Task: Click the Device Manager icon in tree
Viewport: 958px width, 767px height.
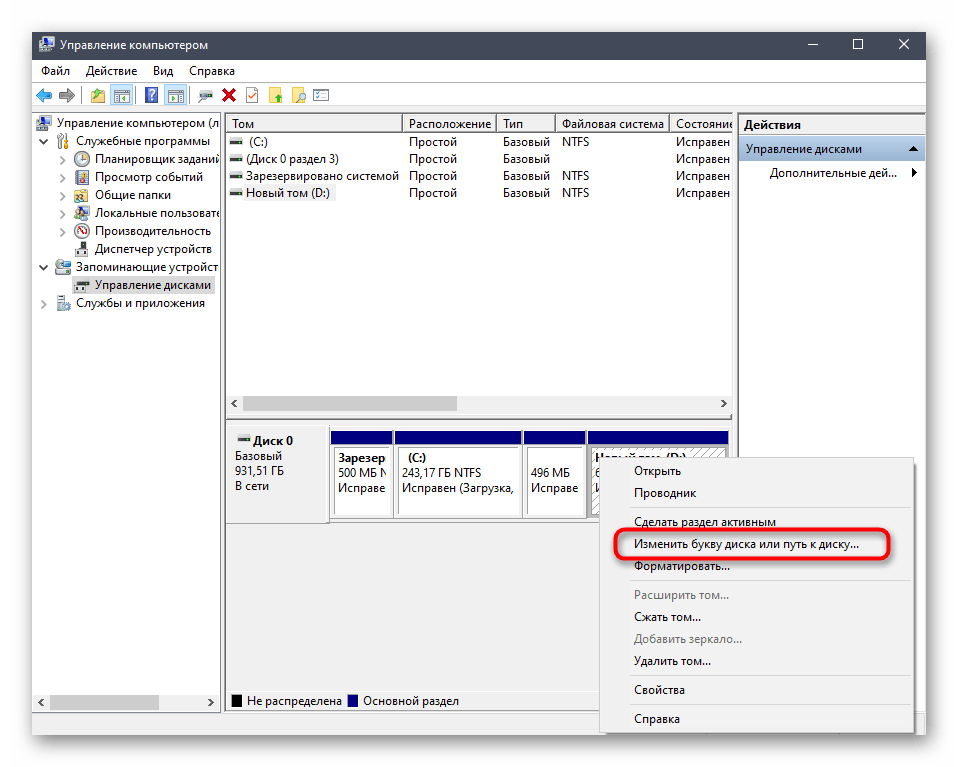Action: (83, 249)
